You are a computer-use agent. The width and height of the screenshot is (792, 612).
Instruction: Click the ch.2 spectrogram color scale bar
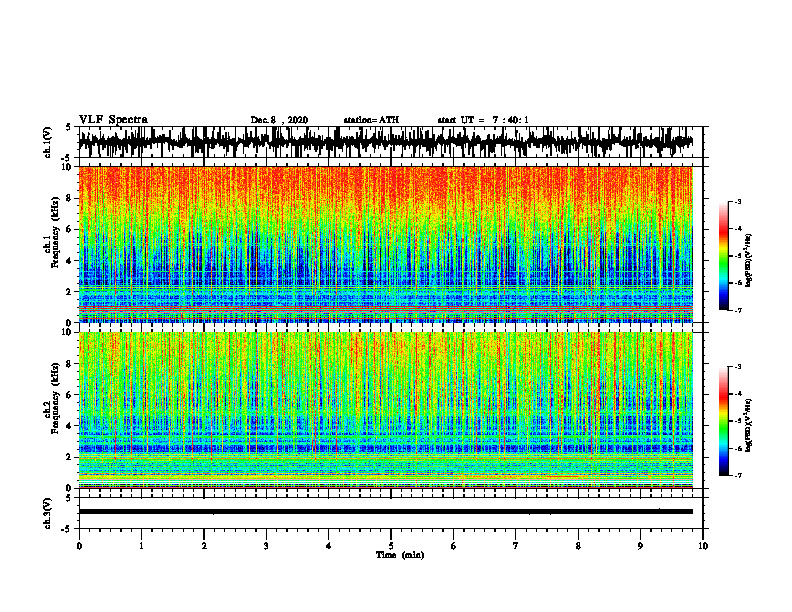(724, 421)
